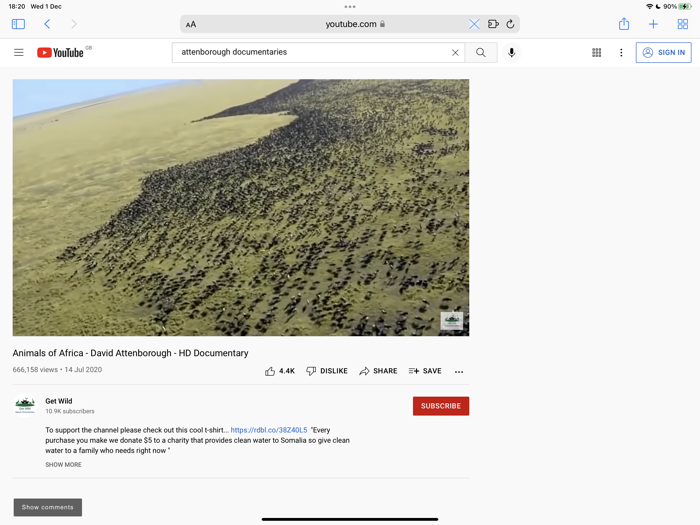Open the extensions icon in address bar

pyautogui.click(x=493, y=24)
